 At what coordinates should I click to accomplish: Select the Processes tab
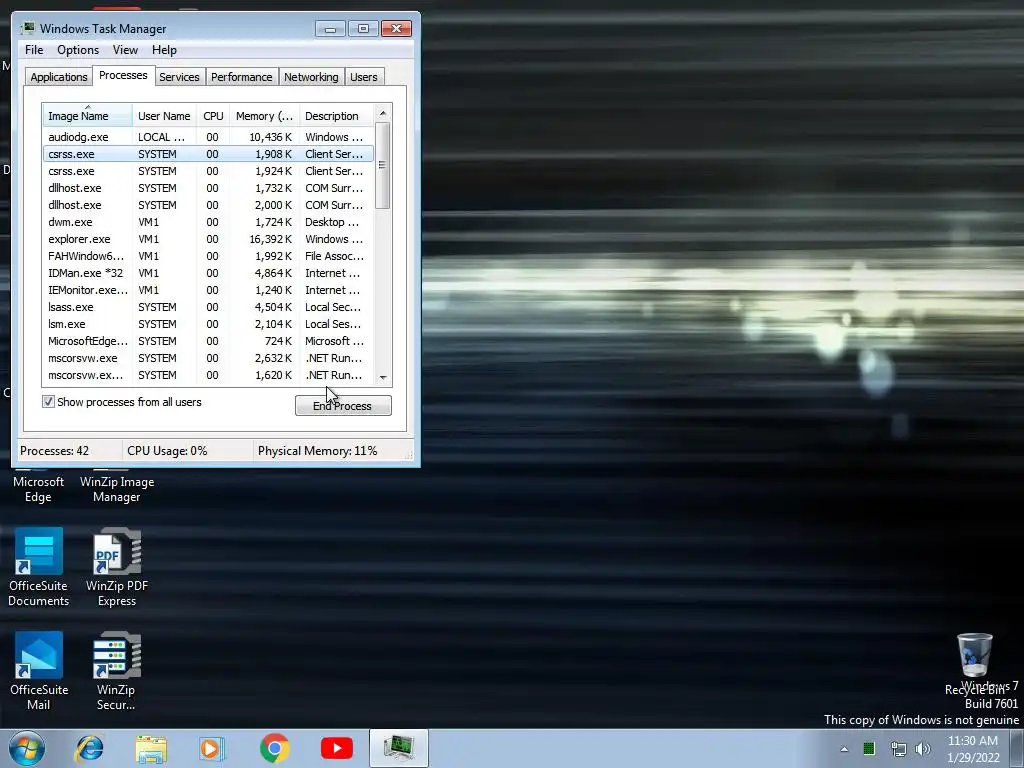[123, 75]
